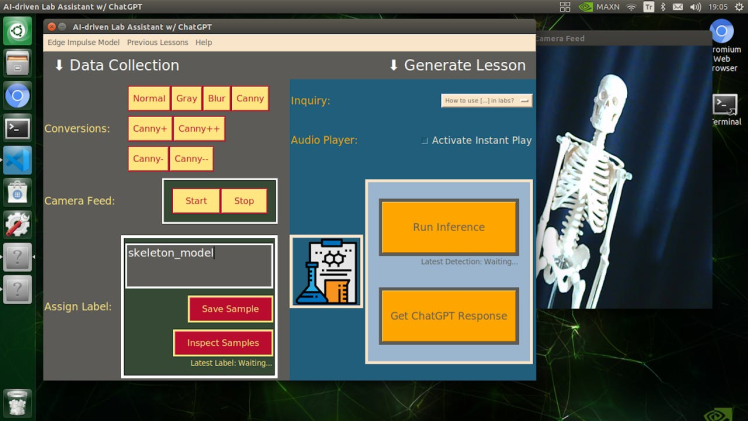Minimize the AI-driven Lab Assistant window
This screenshot has height=421, width=748.
62,27
